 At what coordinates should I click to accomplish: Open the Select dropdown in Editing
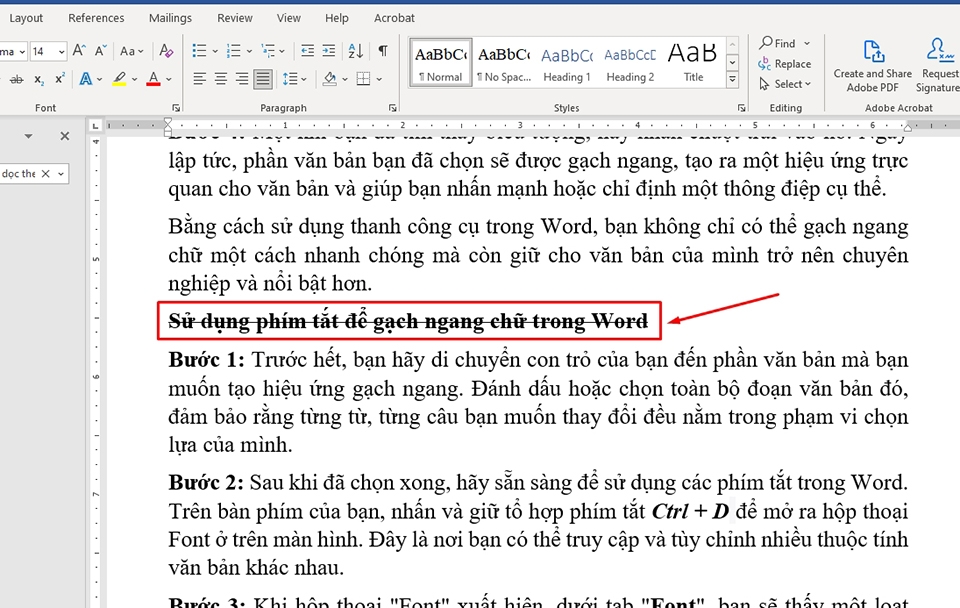point(785,84)
